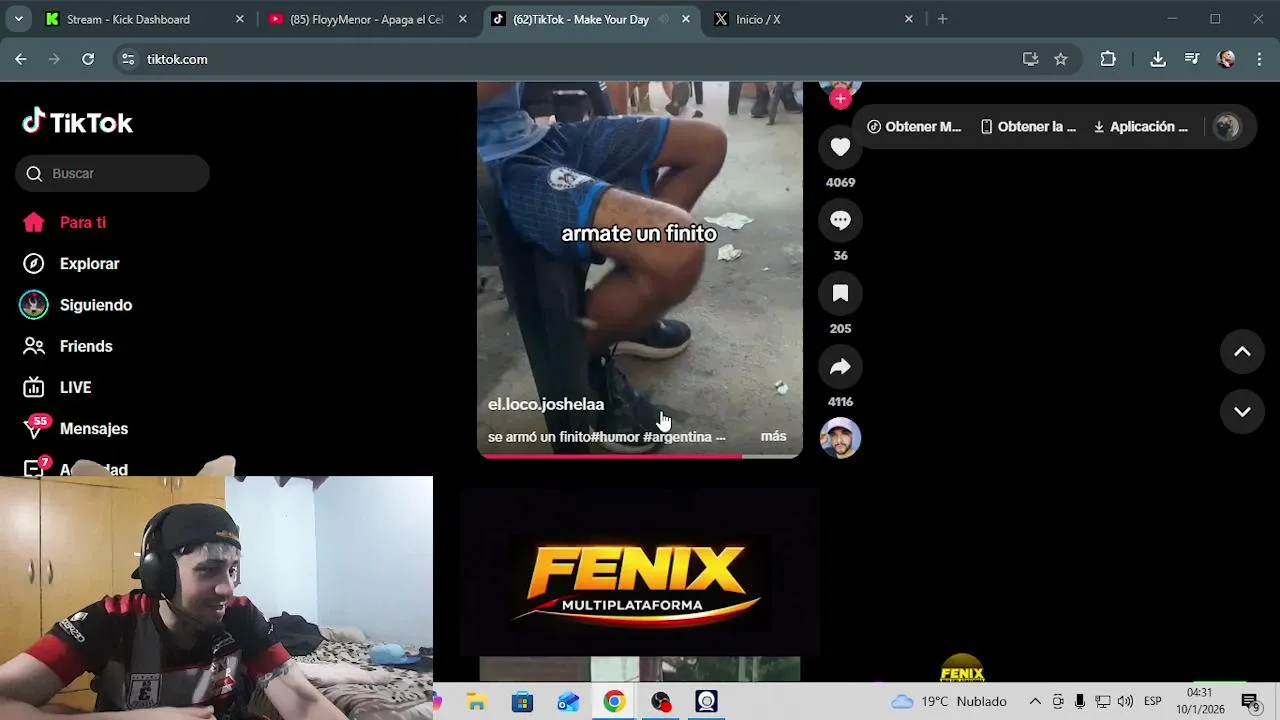This screenshot has height=720, width=1280.
Task: Go to next video with down chevron
Action: 1242,412
